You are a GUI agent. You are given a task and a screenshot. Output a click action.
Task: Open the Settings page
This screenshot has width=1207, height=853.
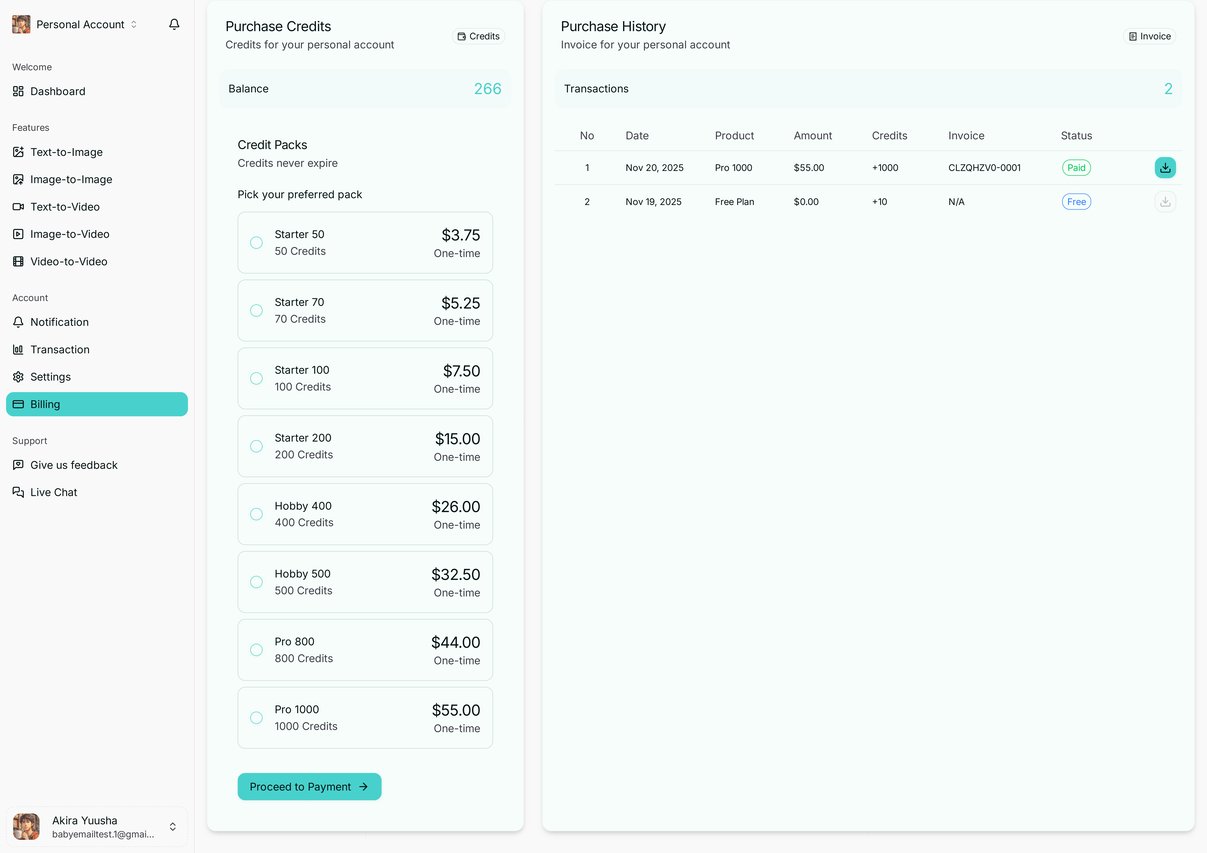pos(49,377)
